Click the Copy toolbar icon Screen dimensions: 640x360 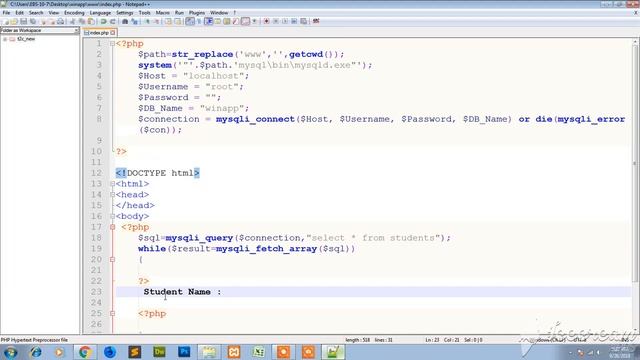pos(82,21)
